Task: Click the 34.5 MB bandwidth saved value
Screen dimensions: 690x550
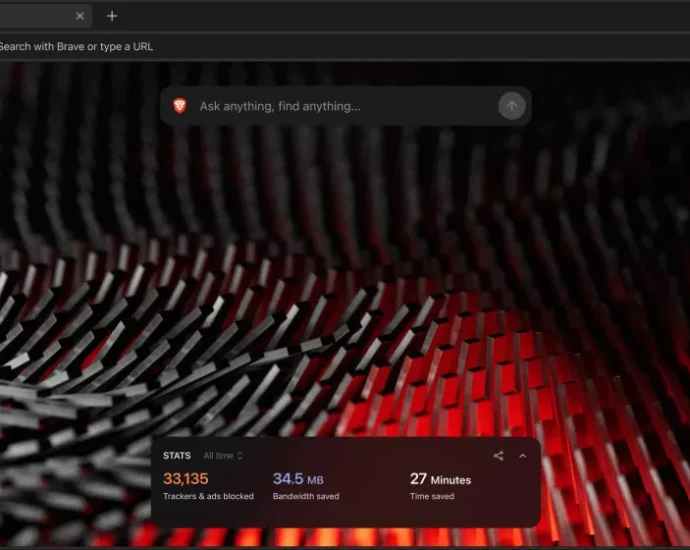Action: pos(298,479)
